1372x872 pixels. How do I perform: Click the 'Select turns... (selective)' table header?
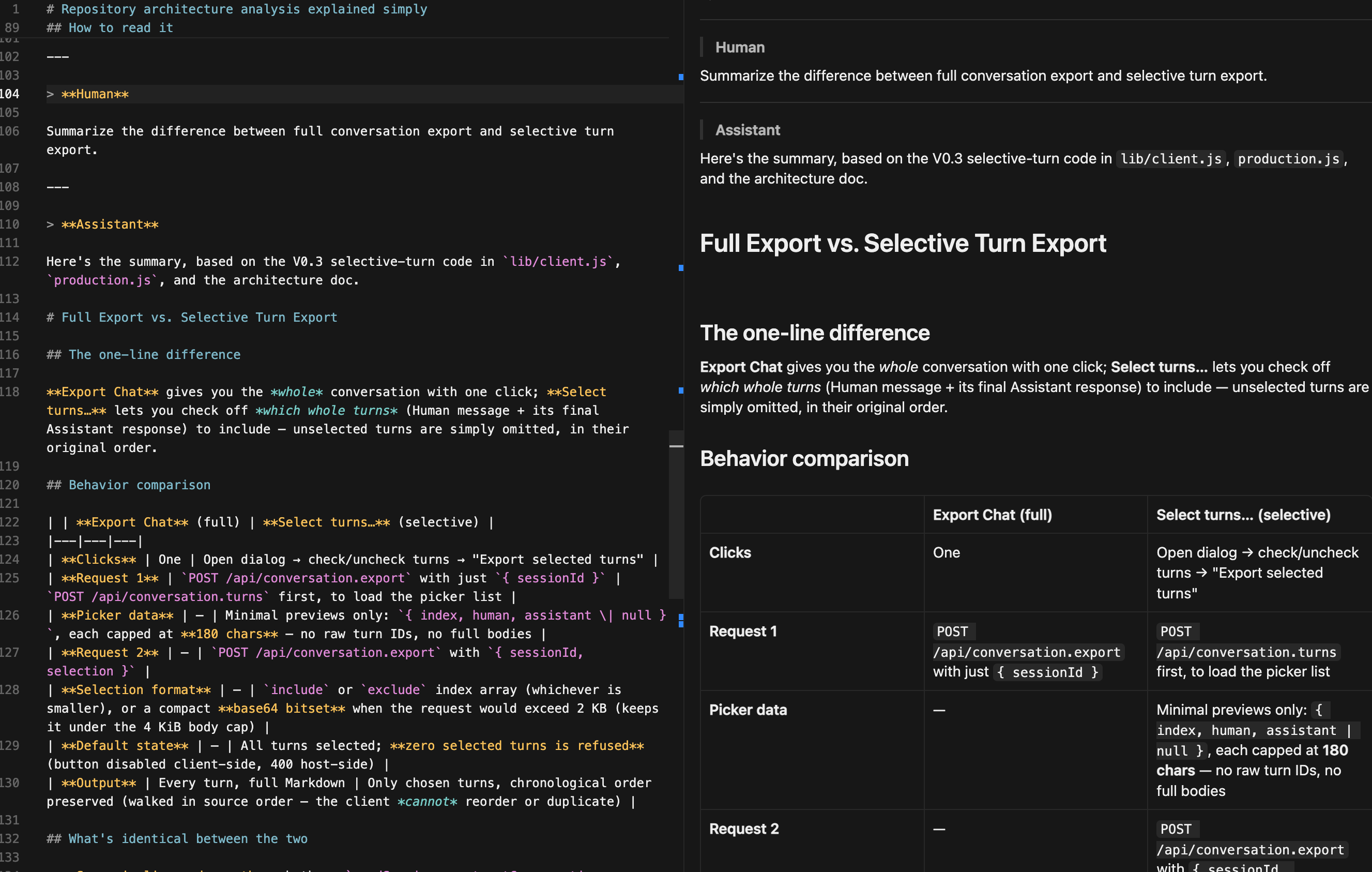(1243, 515)
